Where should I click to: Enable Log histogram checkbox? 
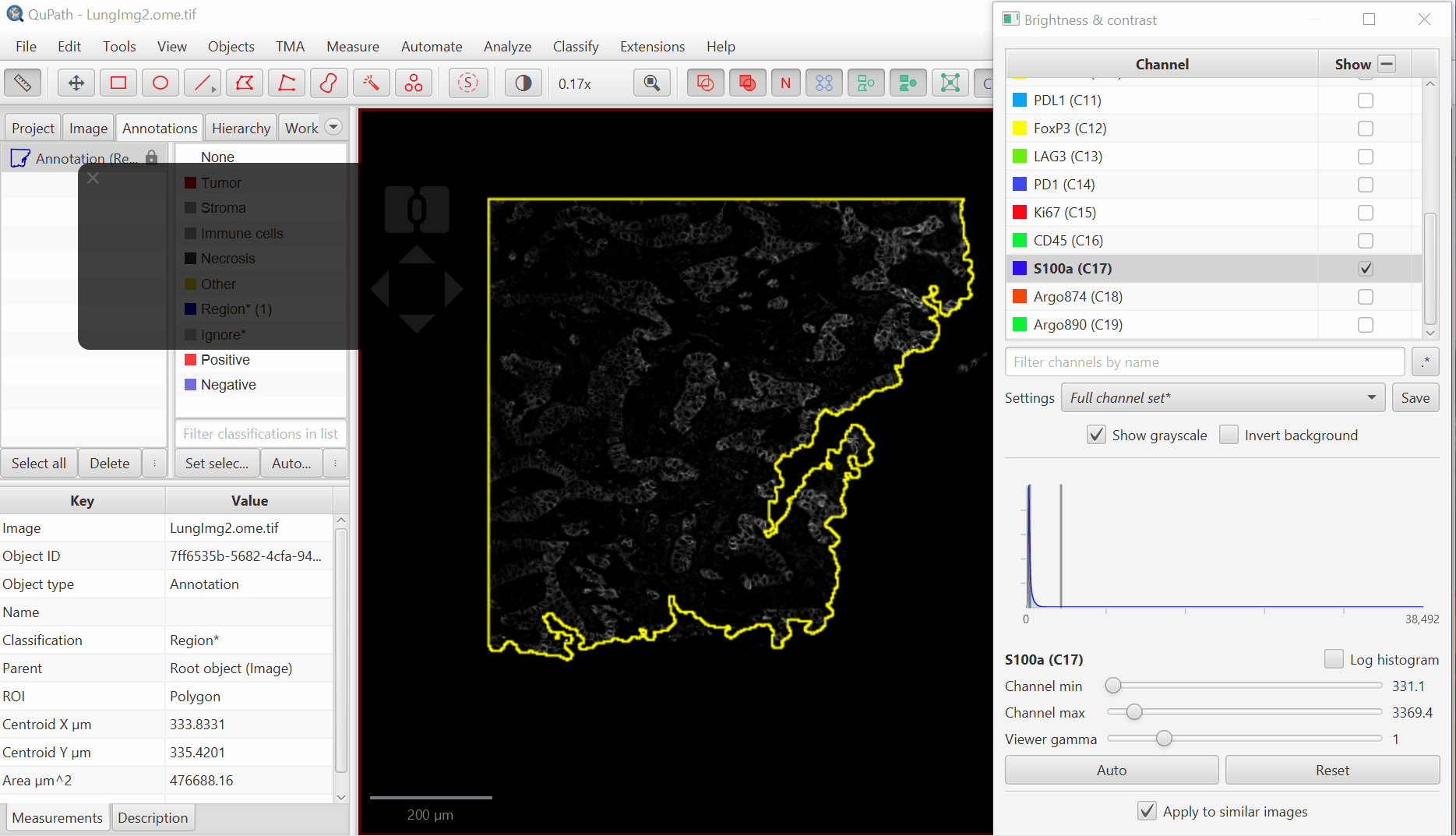[1334, 659]
